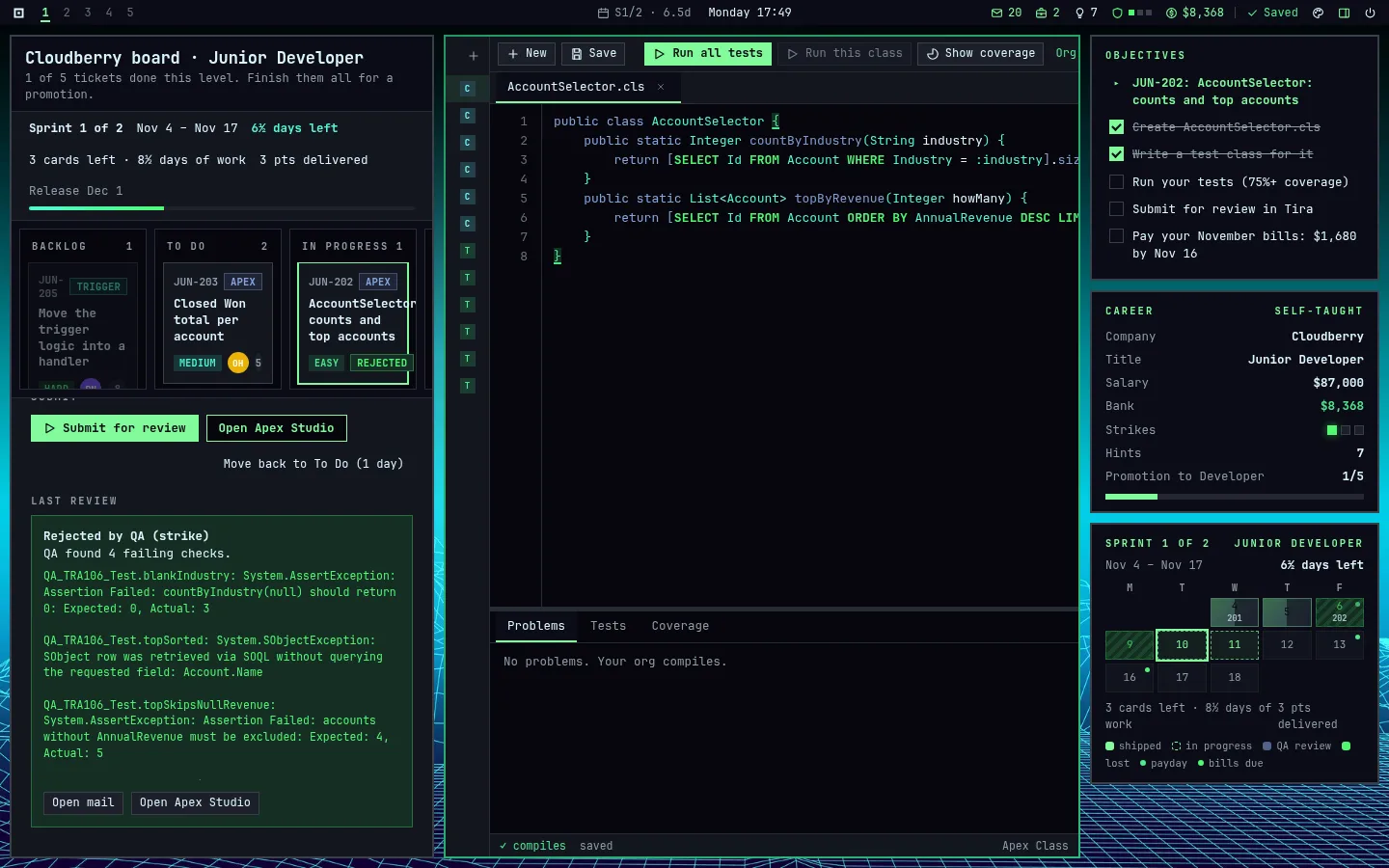Close the AccountSelector.cls tab with the x
This screenshot has height=868, width=1389.
(661, 87)
